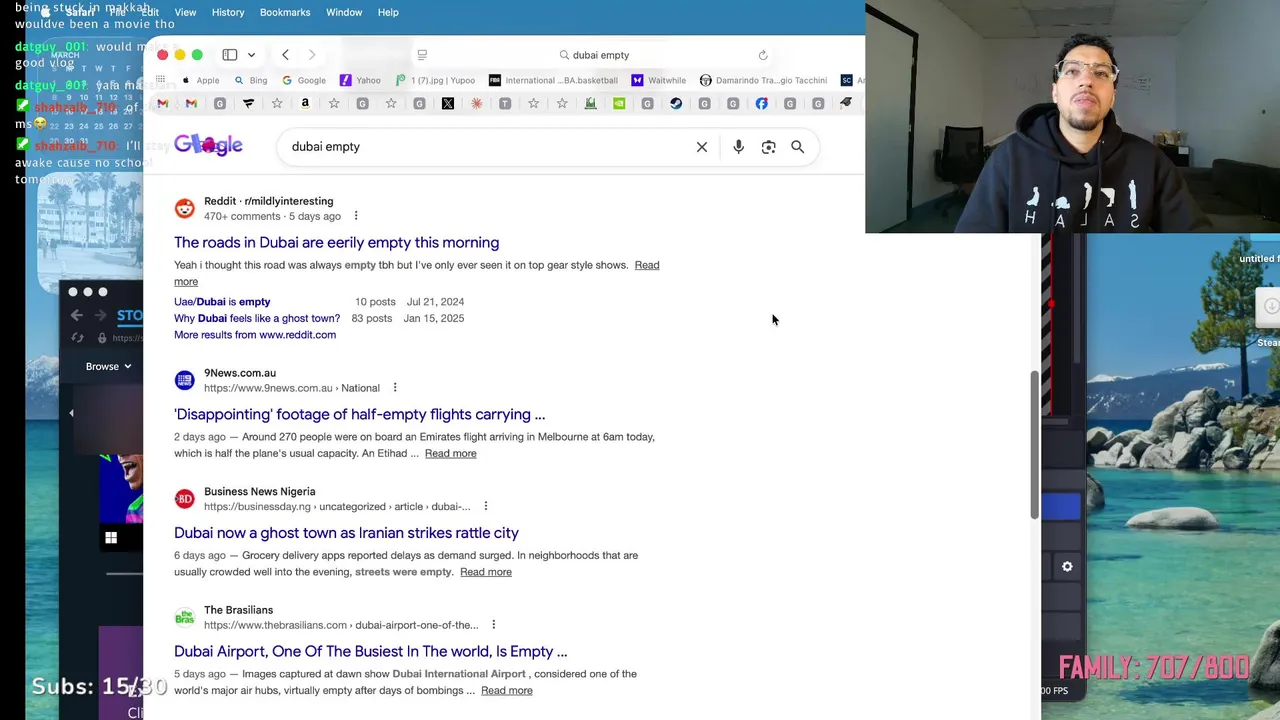Toggle the Safari sidebar button
This screenshot has height=720, width=1280.
click(x=230, y=55)
